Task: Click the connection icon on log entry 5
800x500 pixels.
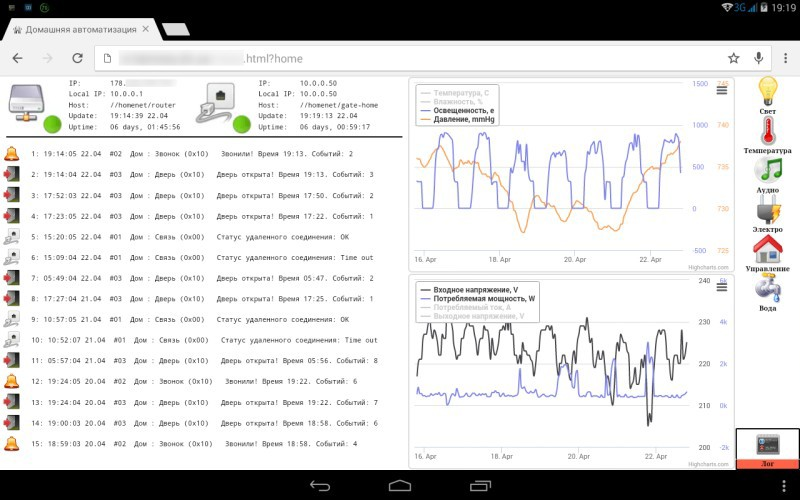Action: (11, 237)
